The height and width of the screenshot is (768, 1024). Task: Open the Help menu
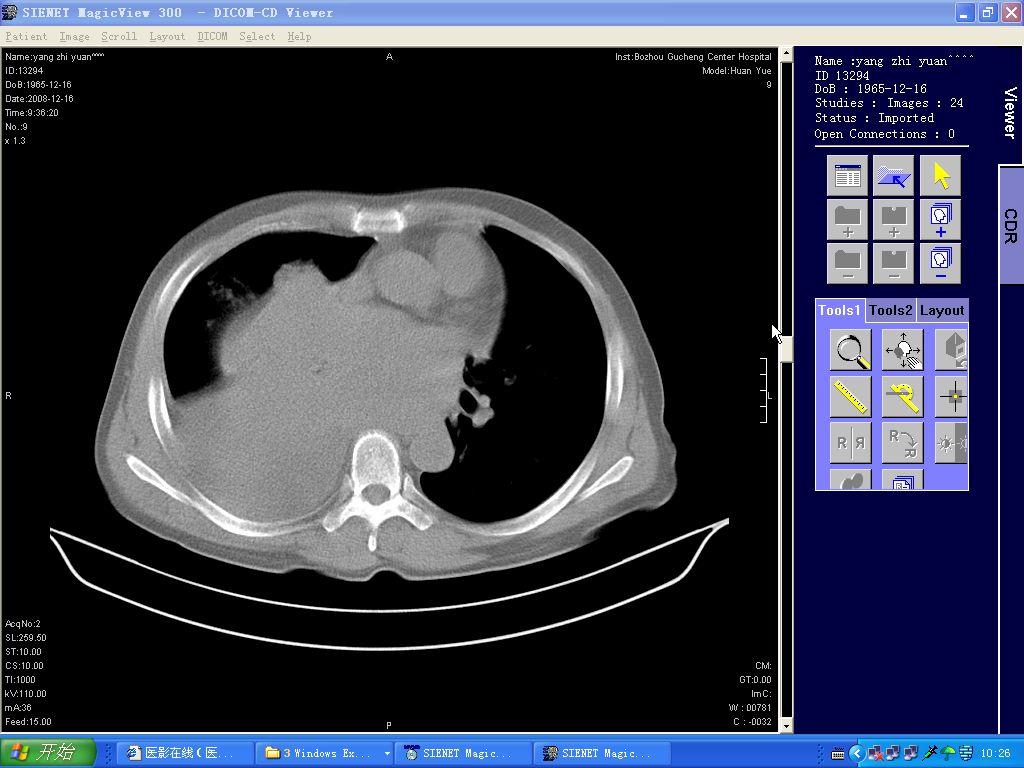(299, 37)
